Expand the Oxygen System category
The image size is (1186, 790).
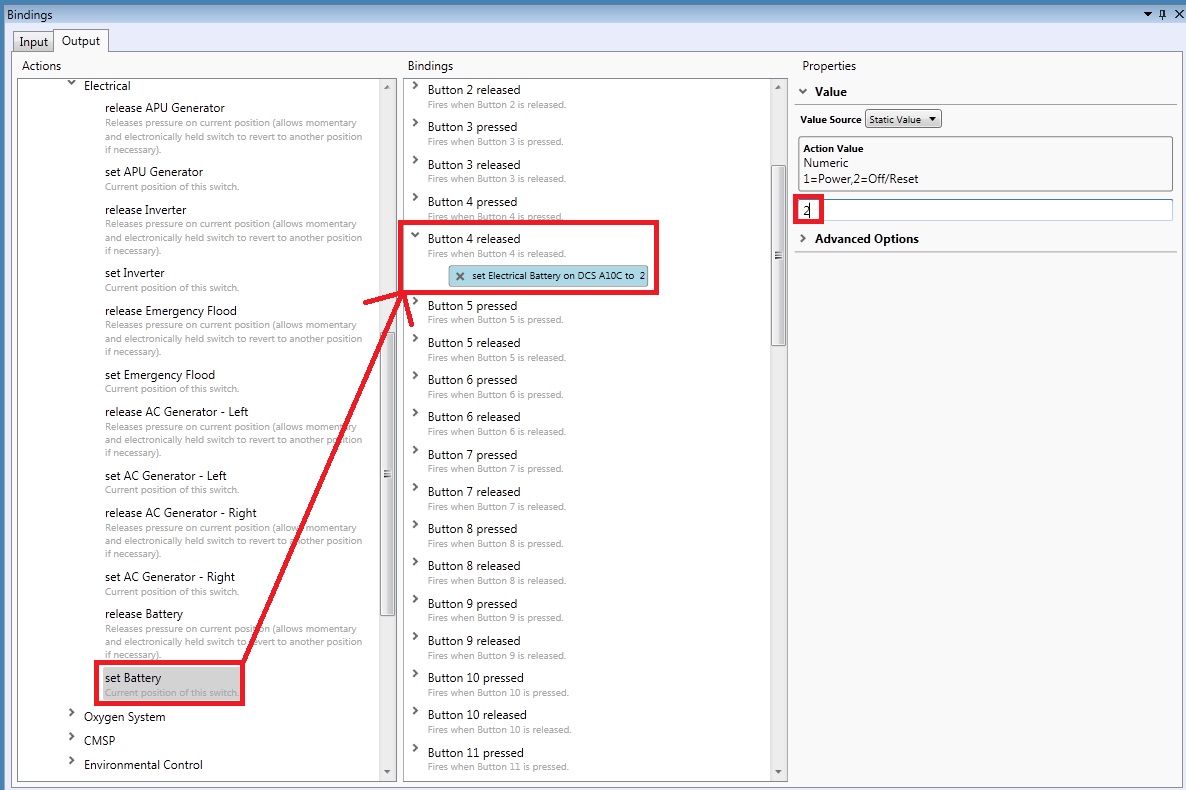(x=71, y=713)
